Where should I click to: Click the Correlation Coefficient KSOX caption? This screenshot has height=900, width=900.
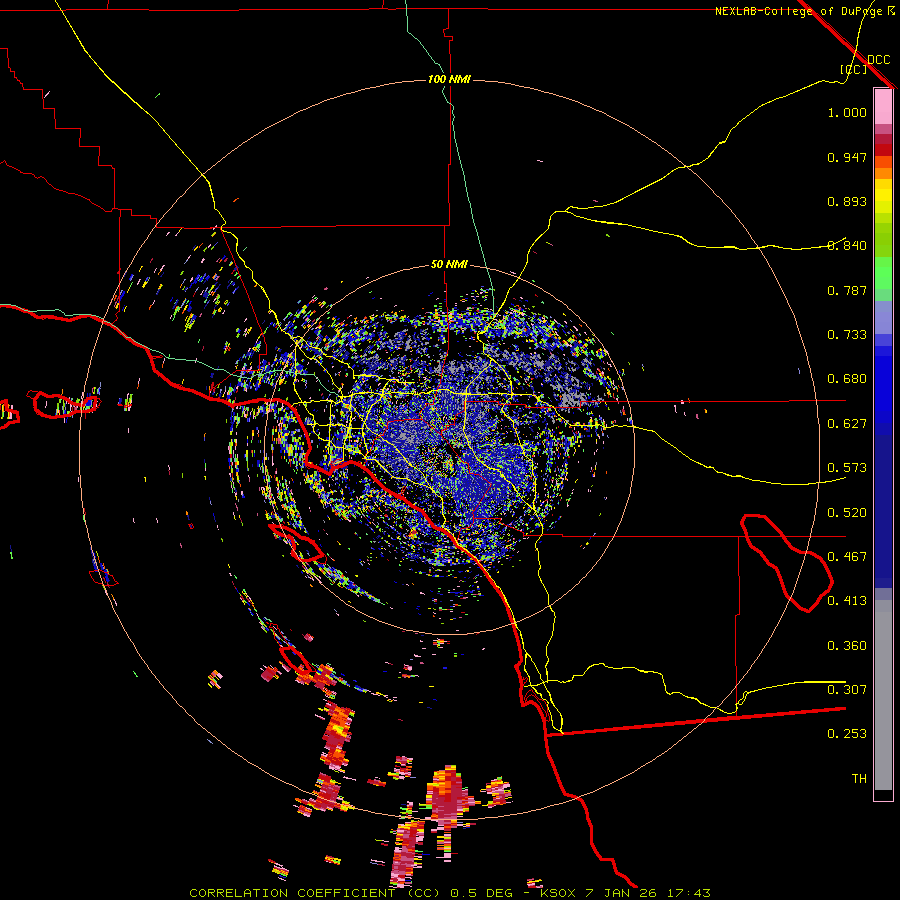point(450,893)
